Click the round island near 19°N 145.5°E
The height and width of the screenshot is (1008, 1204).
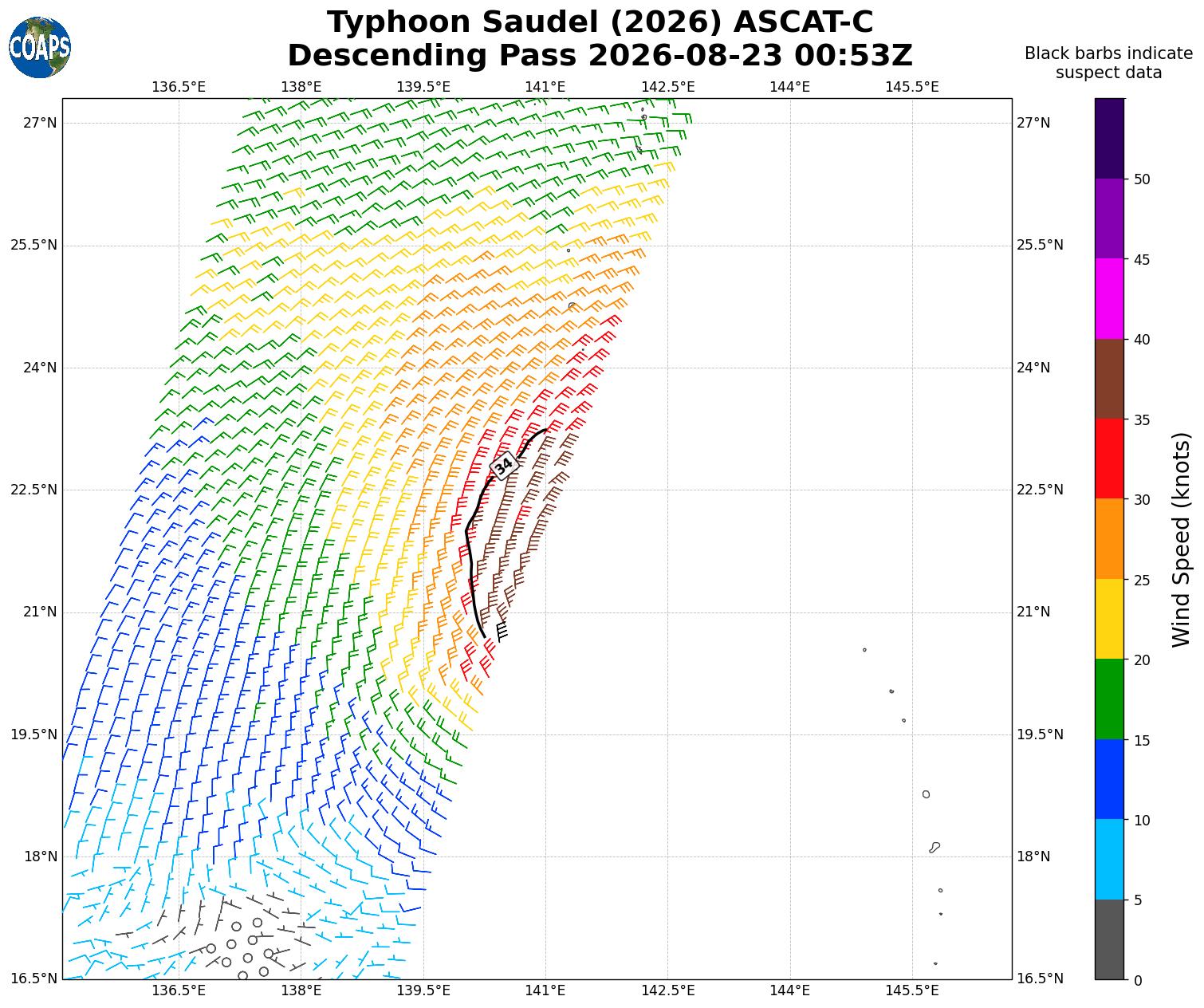[x=926, y=794]
